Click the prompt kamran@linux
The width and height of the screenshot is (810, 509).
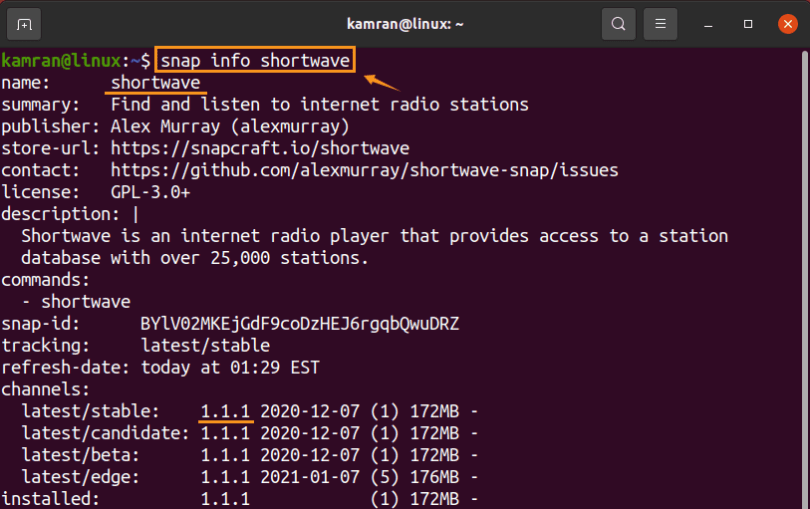pyautogui.click(x=61, y=60)
